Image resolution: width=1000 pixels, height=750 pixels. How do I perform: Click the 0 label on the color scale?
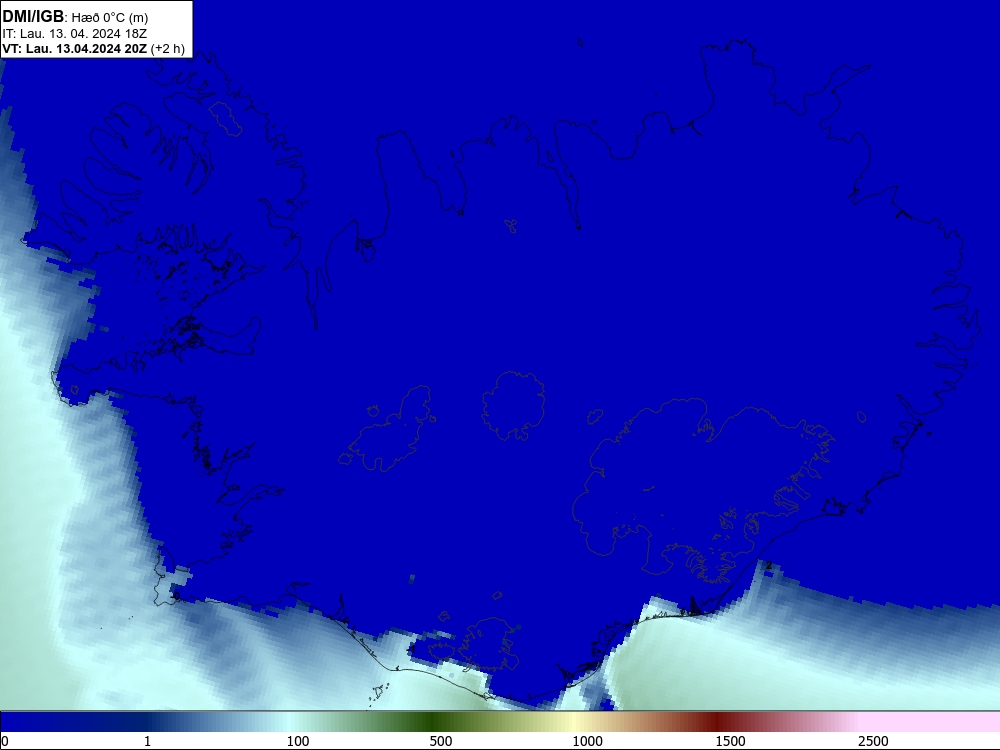tap(5, 741)
